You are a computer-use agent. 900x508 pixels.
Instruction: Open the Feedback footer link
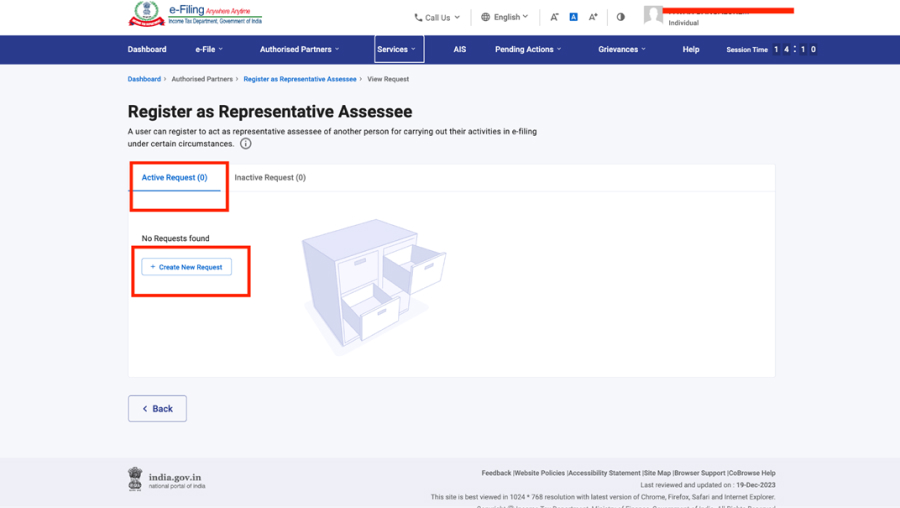(x=496, y=473)
